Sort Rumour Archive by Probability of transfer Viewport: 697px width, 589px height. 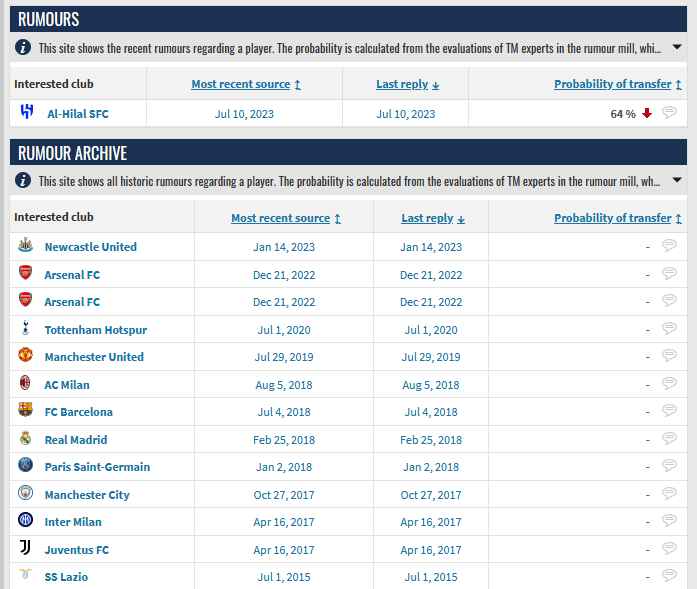617,218
